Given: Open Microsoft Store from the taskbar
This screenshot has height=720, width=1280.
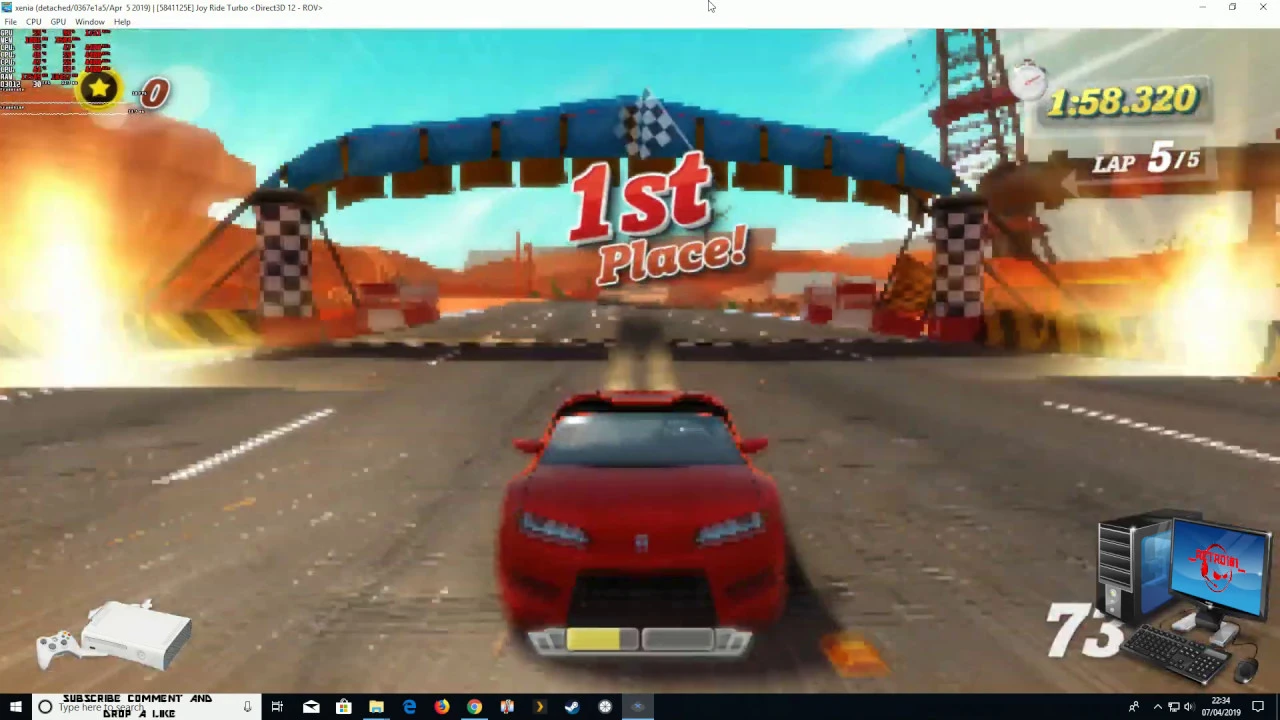Looking at the screenshot, I should click(x=344, y=707).
